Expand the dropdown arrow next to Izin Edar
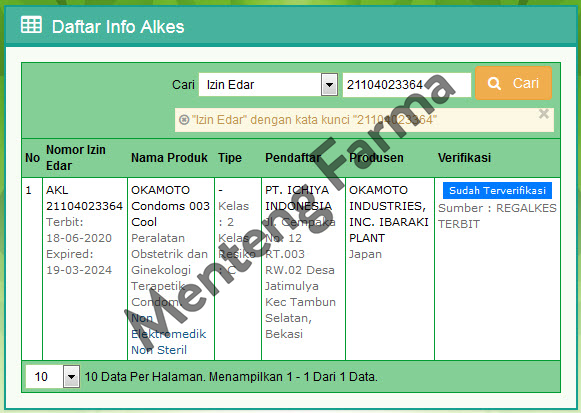The height and width of the screenshot is (413, 581). (329, 85)
